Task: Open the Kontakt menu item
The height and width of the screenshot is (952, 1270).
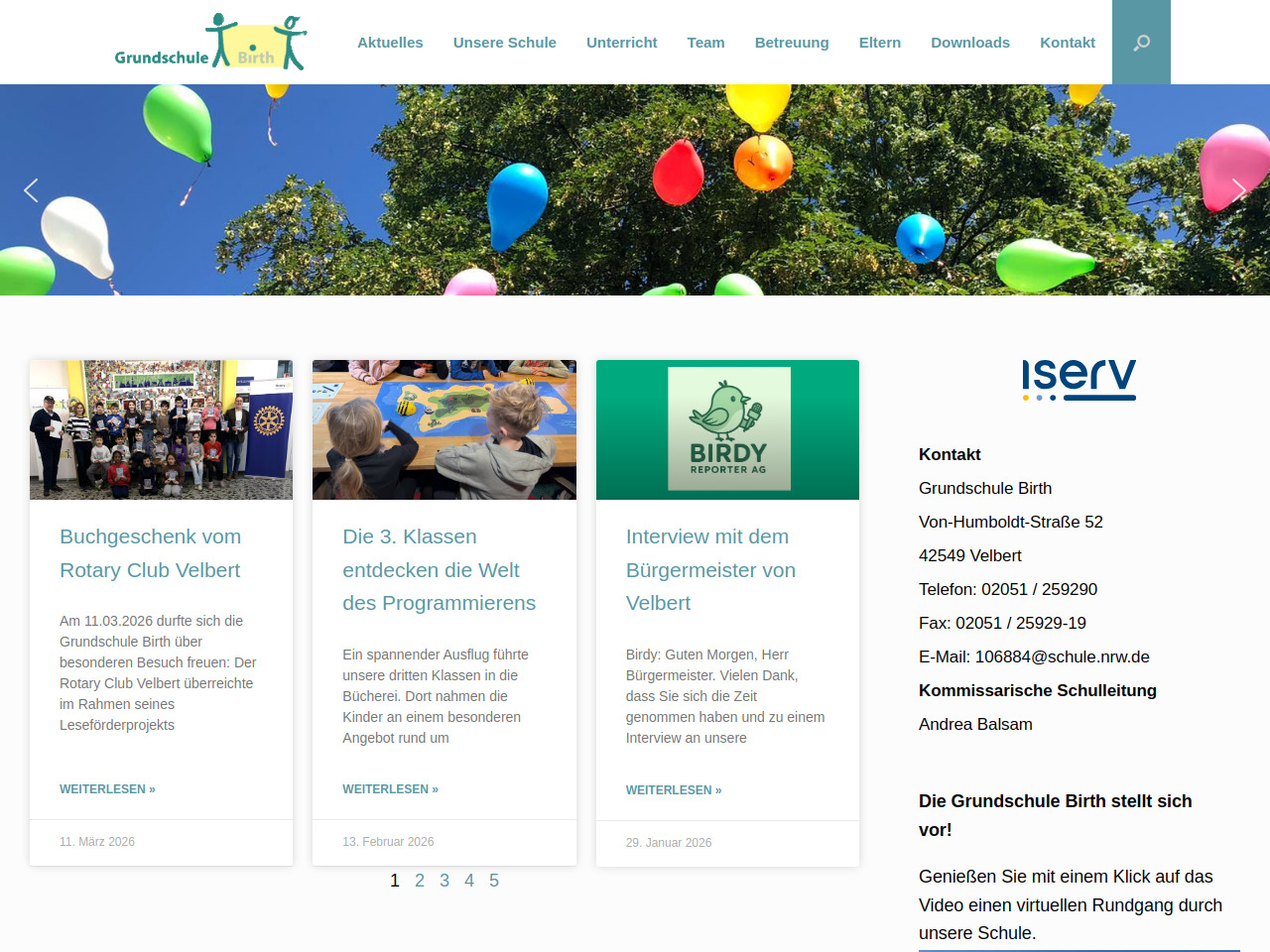Action: pos(1067,43)
